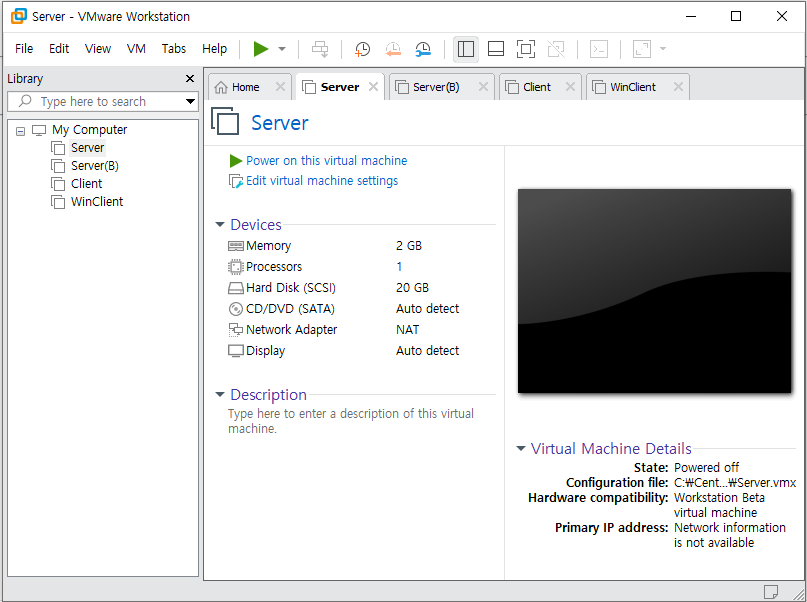Click the Processors device icon
The width and height of the screenshot is (807, 602).
click(235, 267)
